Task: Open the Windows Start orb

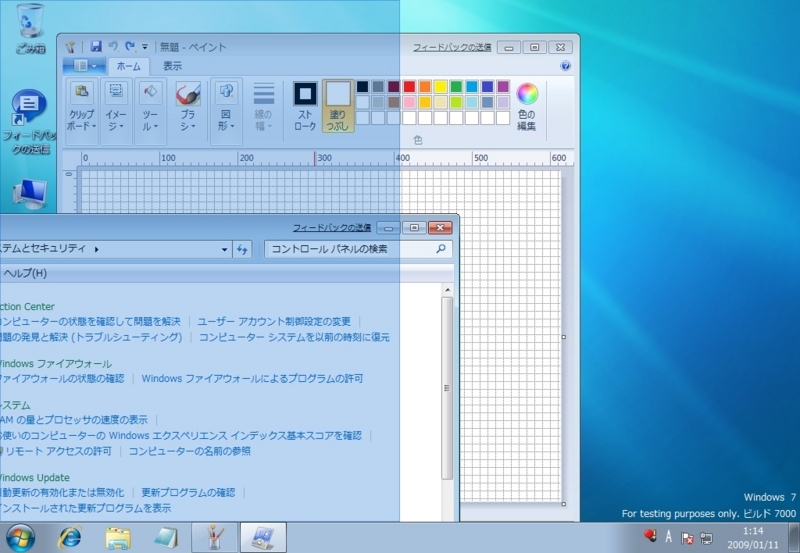Action: pyautogui.click(x=20, y=537)
